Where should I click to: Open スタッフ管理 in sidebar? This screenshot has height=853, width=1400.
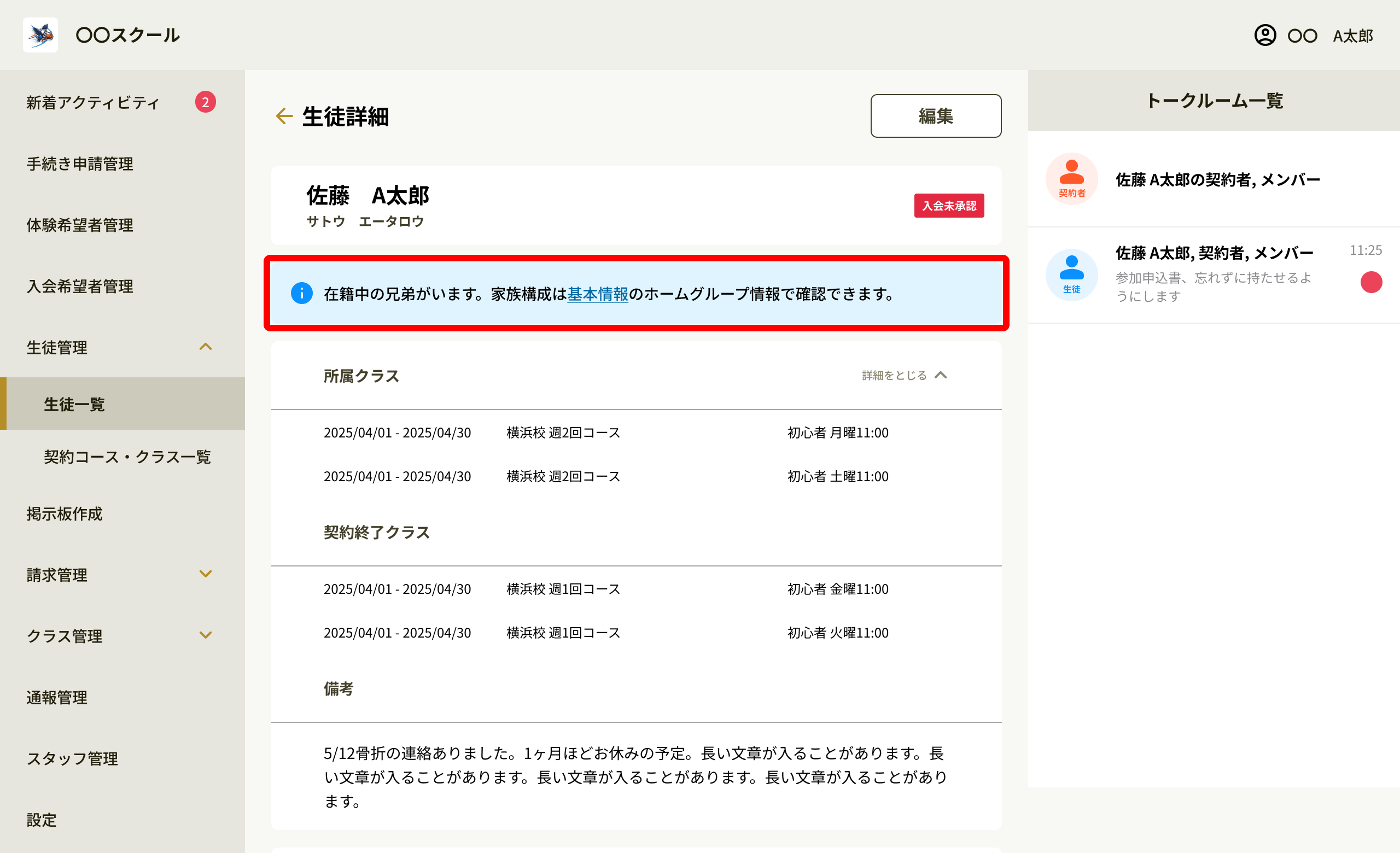[x=122, y=759]
